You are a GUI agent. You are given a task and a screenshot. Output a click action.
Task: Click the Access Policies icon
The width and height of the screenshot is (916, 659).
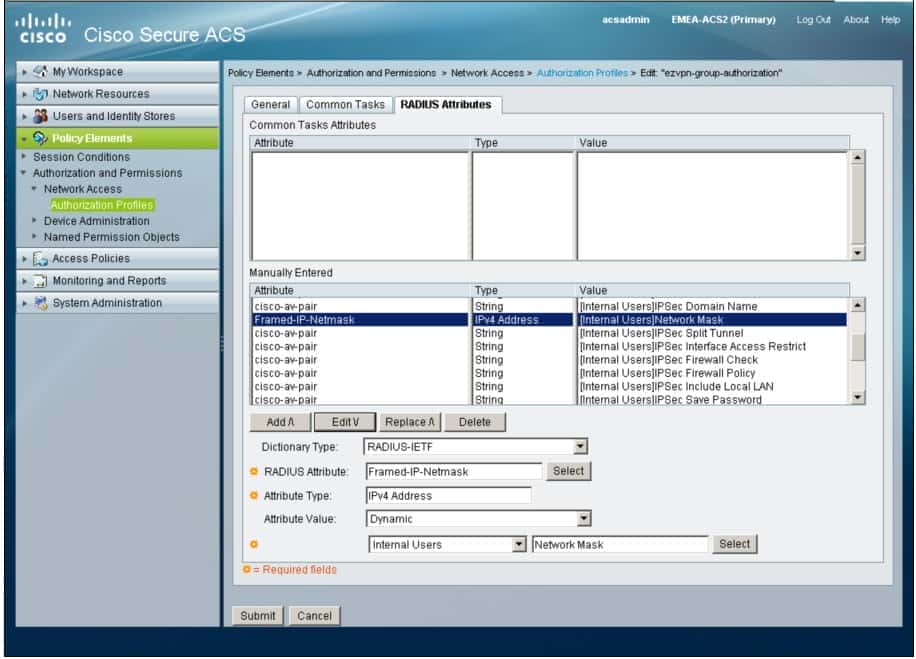(40, 258)
